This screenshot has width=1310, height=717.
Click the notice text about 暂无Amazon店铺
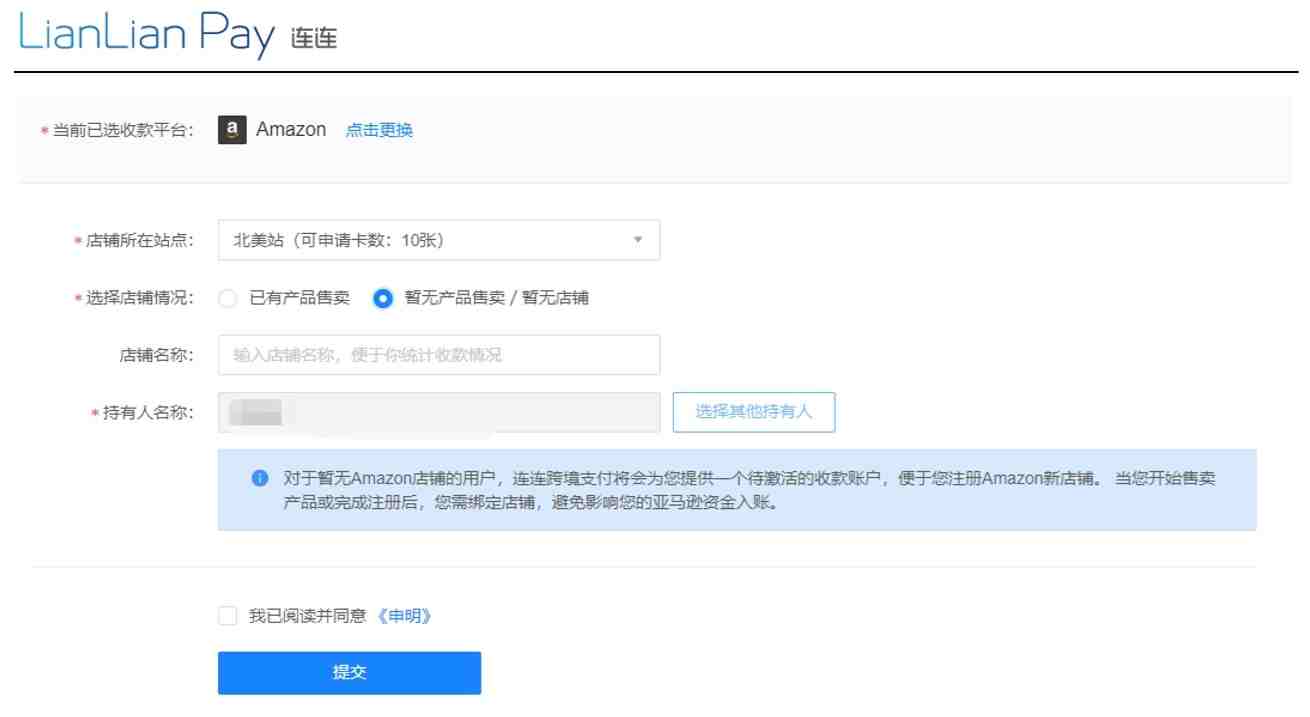[750, 490]
